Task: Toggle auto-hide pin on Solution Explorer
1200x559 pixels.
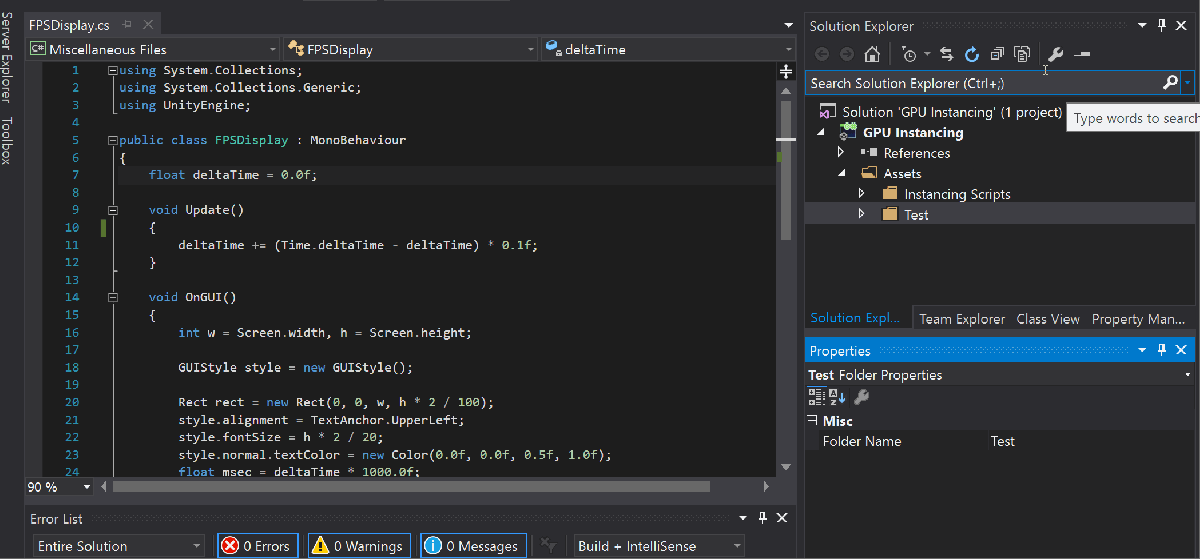Action: coord(1161,26)
